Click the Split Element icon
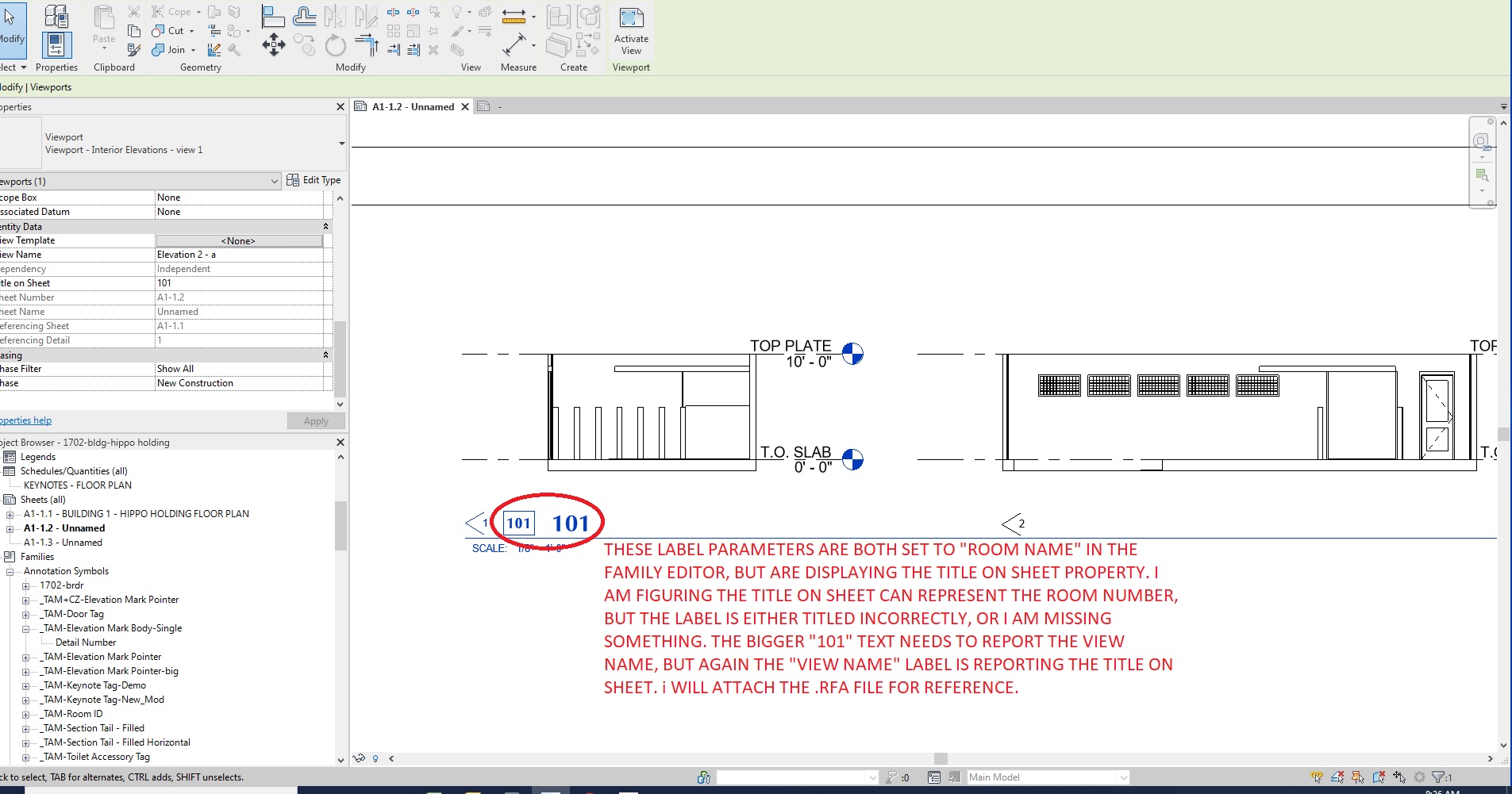Image resolution: width=1512 pixels, height=794 pixels. (x=394, y=12)
